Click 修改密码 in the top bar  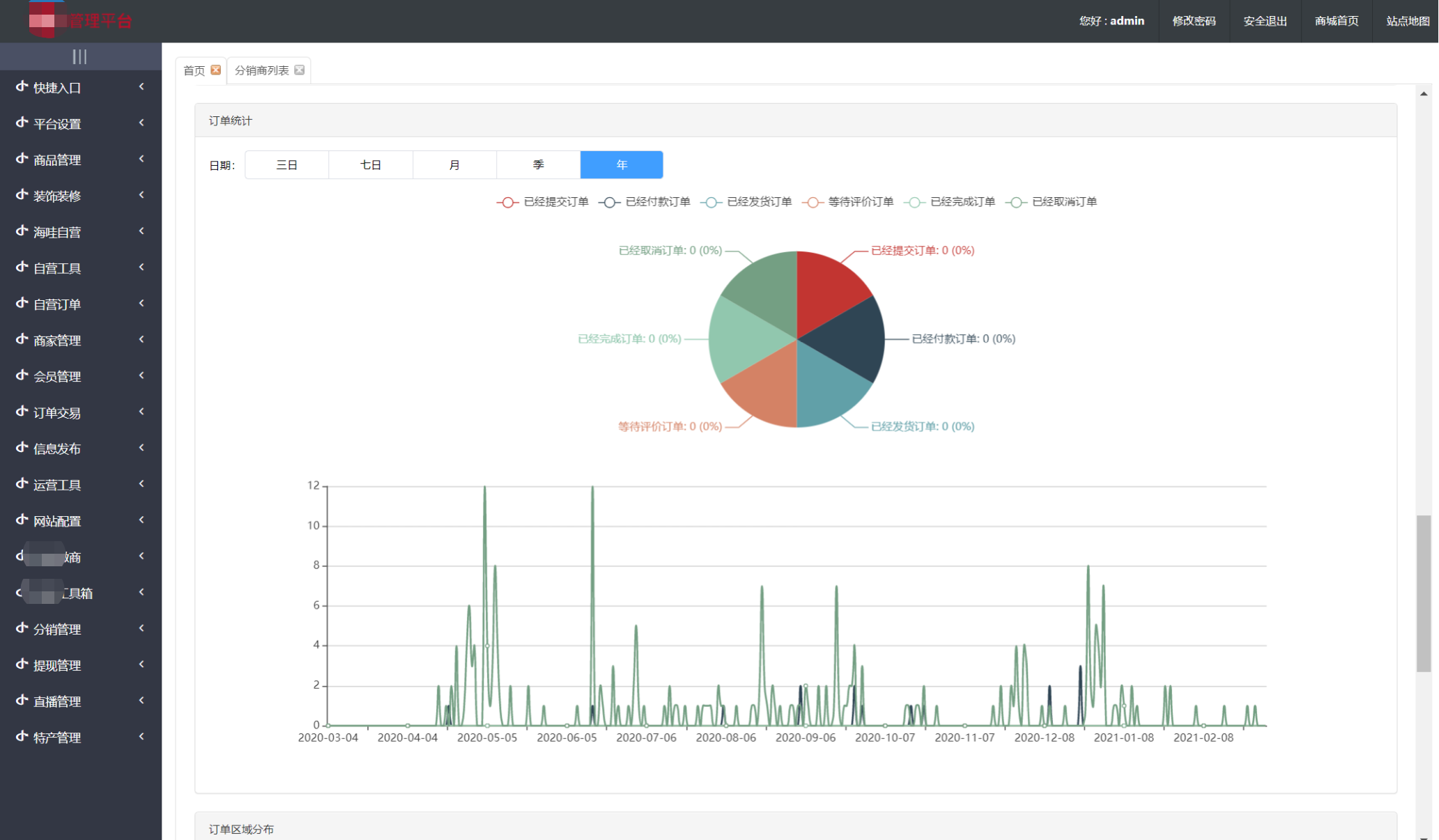pos(1194,21)
